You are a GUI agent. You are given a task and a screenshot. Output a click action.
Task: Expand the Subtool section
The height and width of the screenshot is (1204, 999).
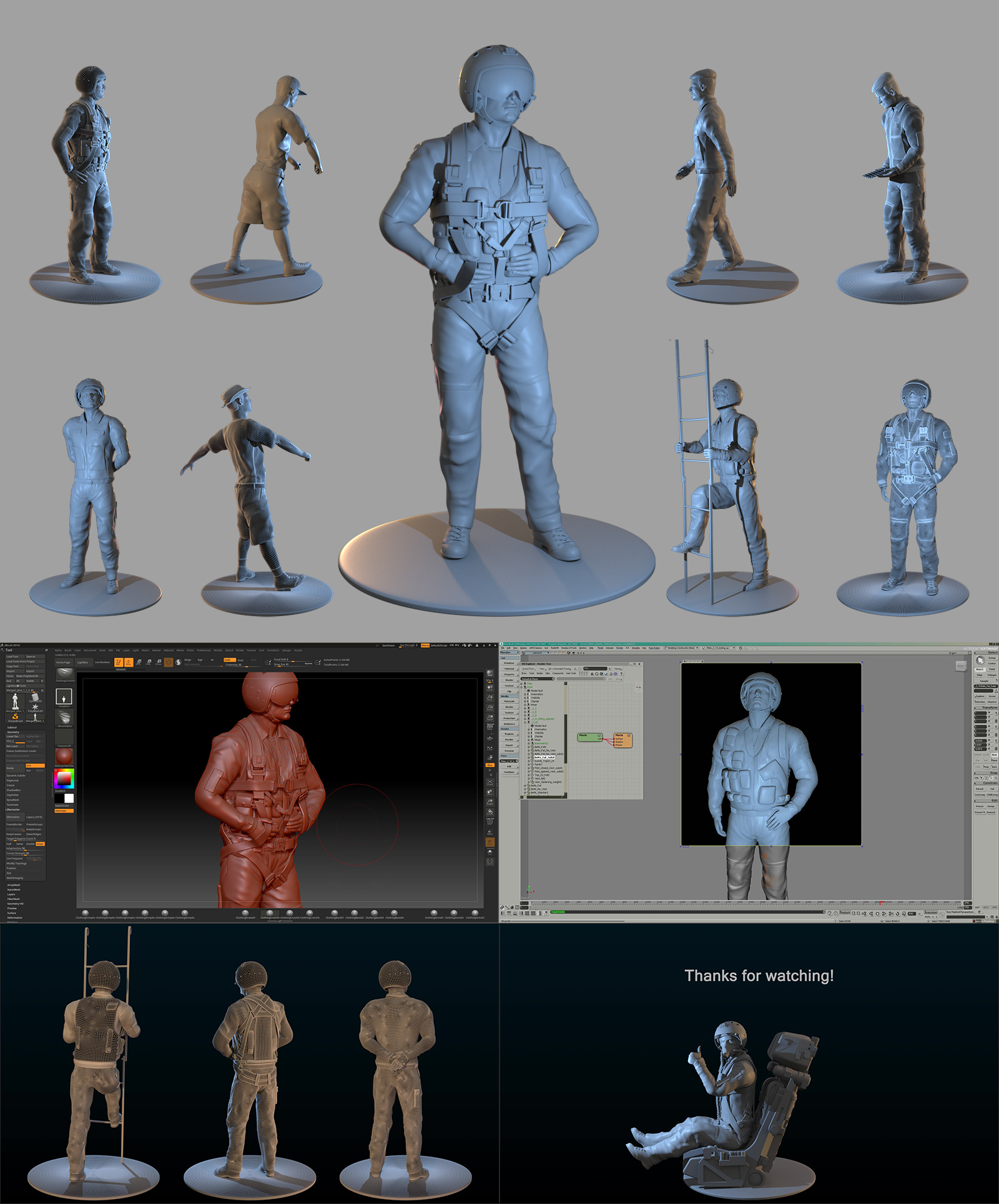12,727
